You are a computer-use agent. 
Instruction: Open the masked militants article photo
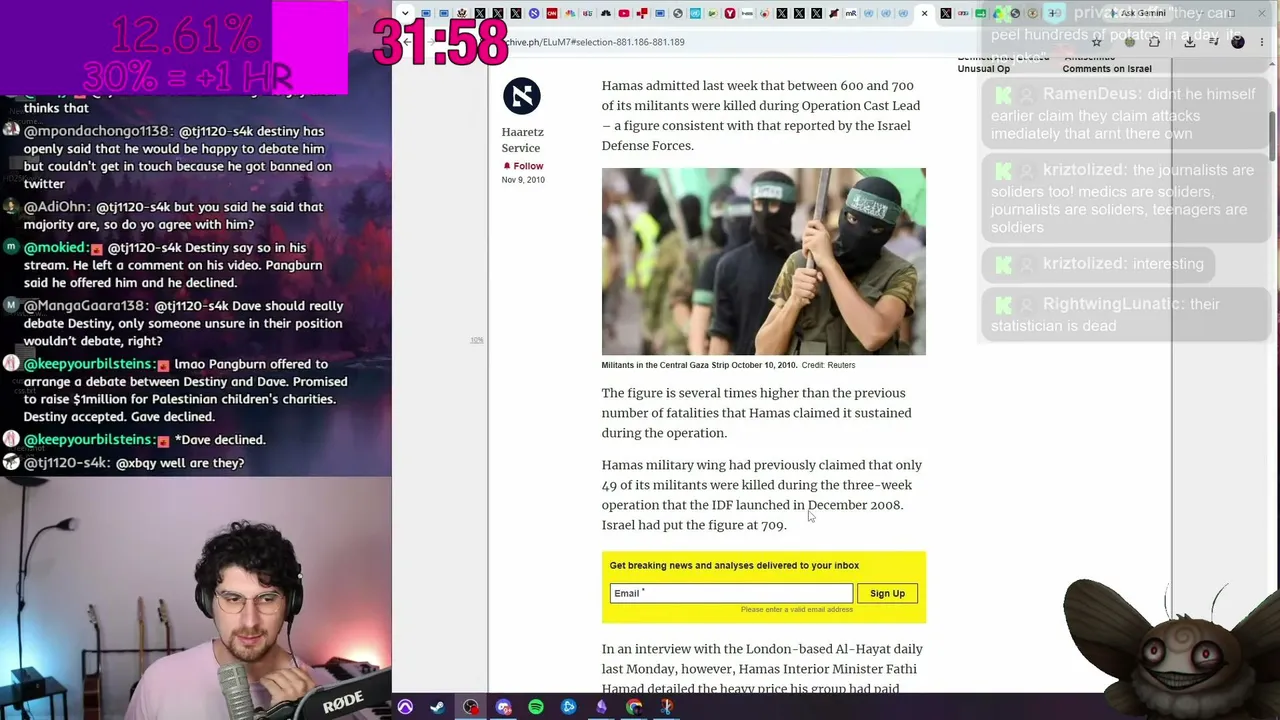click(x=763, y=261)
